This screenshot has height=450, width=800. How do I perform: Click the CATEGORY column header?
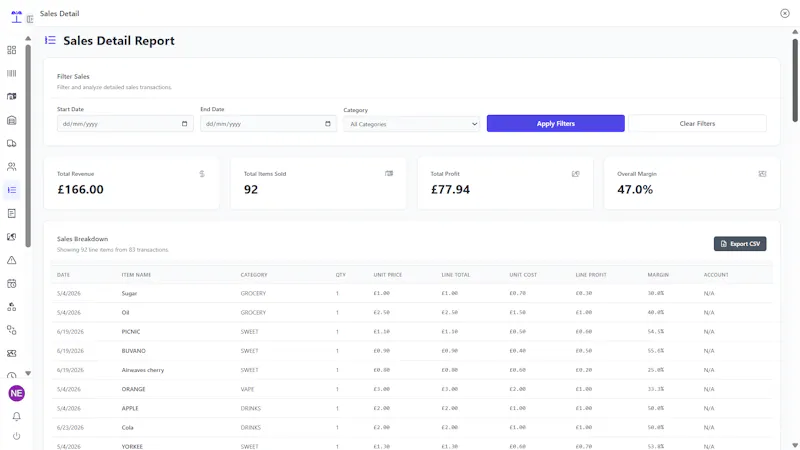tap(254, 275)
